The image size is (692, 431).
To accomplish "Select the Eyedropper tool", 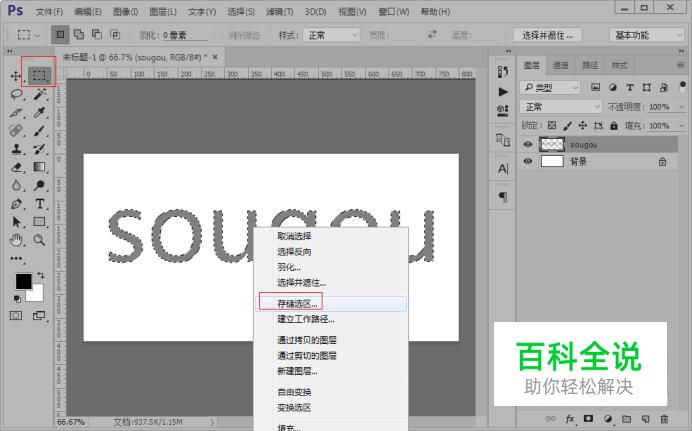I will [x=40, y=112].
